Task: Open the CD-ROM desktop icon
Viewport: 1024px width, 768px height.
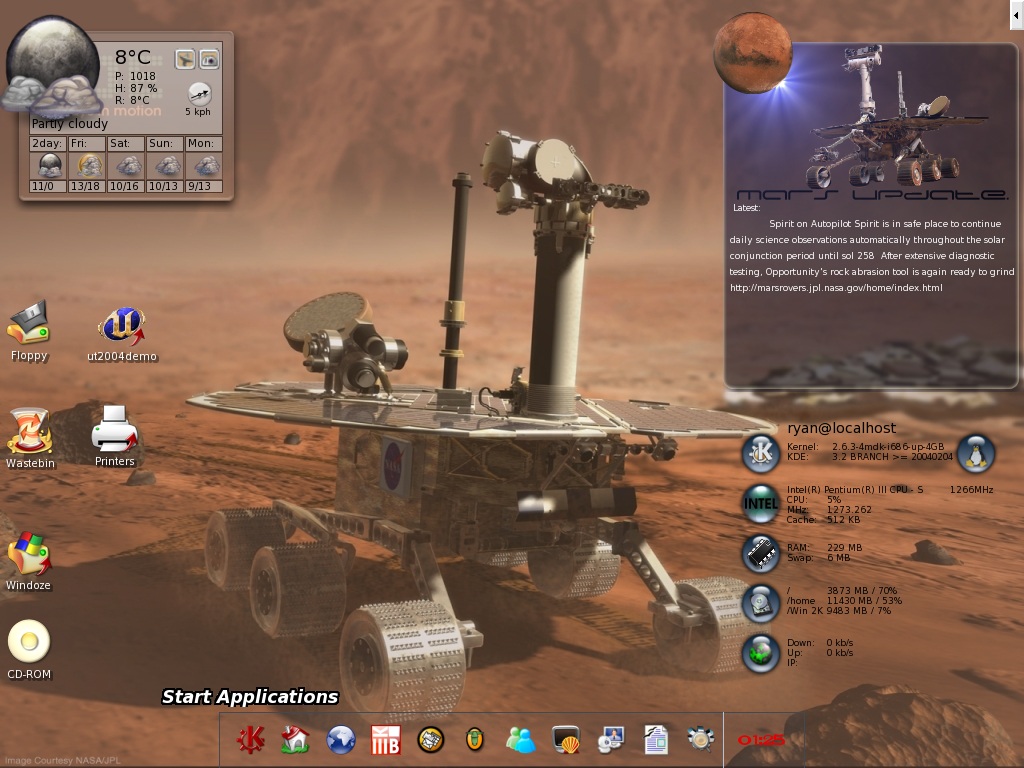Action: click(x=29, y=649)
